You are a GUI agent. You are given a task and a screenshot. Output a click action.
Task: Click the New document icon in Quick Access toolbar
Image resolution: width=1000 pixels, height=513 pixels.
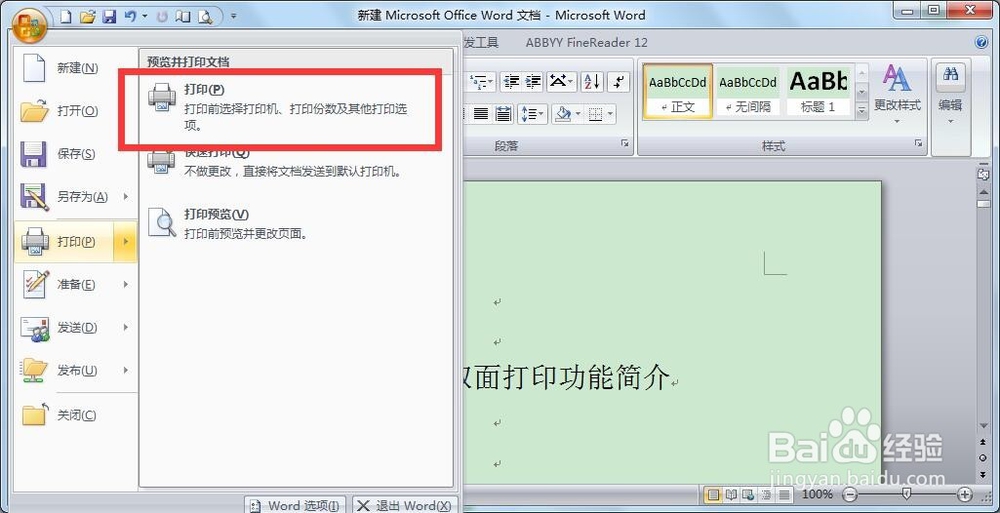pyautogui.click(x=66, y=16)
